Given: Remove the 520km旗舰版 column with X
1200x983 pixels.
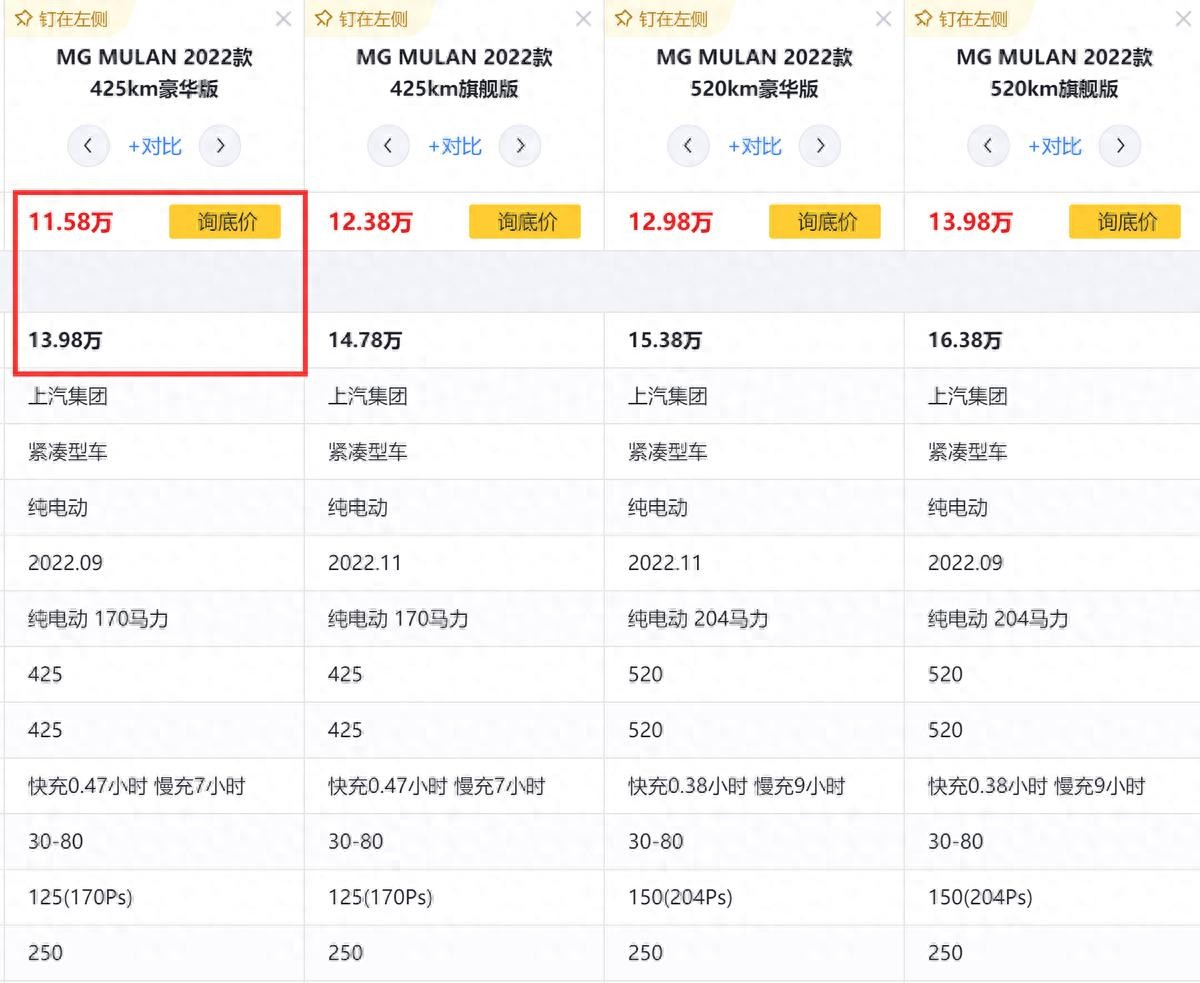Looking at the screenshot, I should pyautogui.click(x=1184, y=19).
